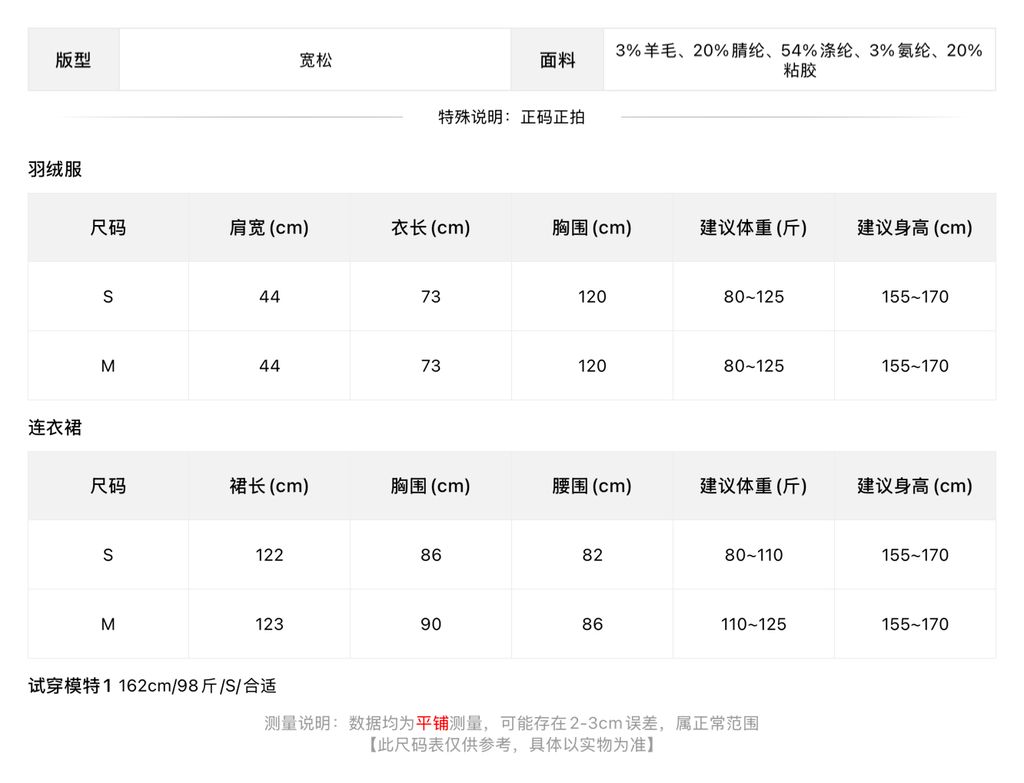Select shoulder width 44 in 羽绒服 S row

coord(269,297)
